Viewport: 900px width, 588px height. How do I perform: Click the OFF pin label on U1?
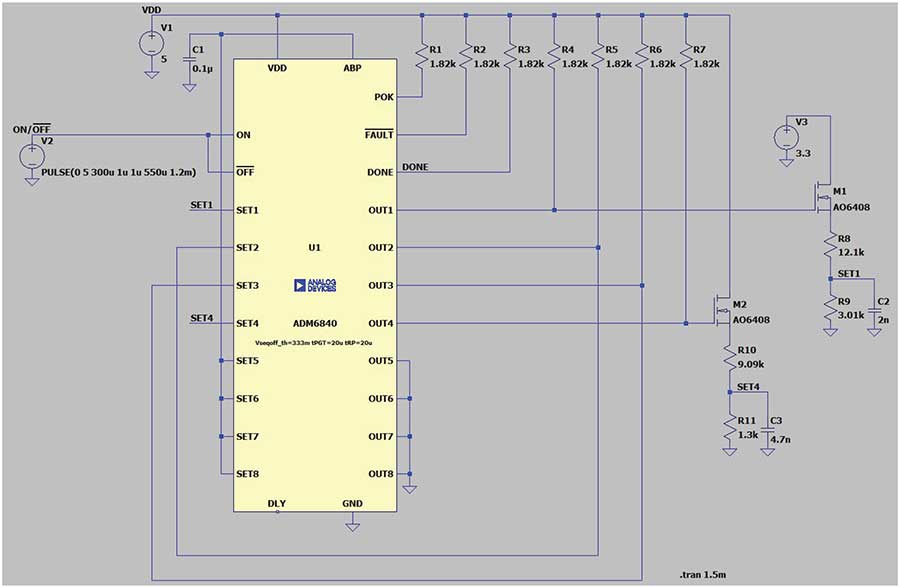point(245,172)
